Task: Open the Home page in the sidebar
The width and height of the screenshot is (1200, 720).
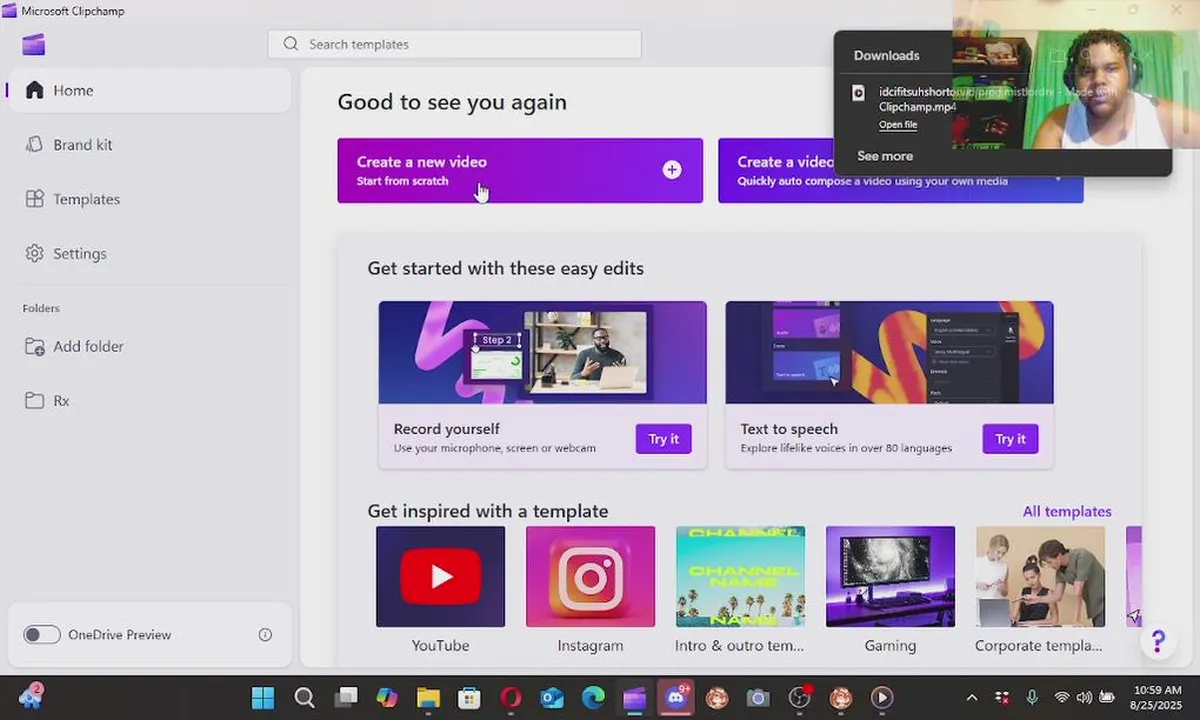Action: pyautogui.click(x=150, y=90)
